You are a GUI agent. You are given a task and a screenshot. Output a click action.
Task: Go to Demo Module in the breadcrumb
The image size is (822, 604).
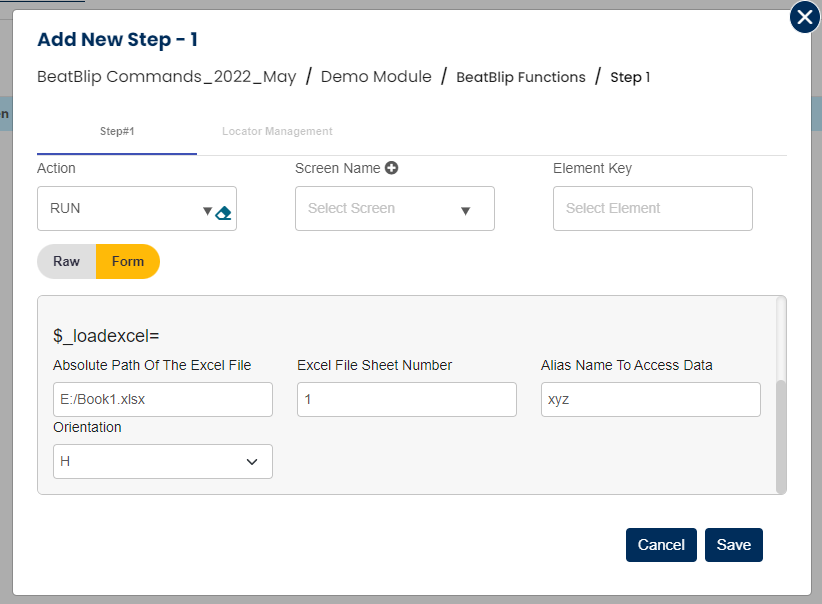376,77
